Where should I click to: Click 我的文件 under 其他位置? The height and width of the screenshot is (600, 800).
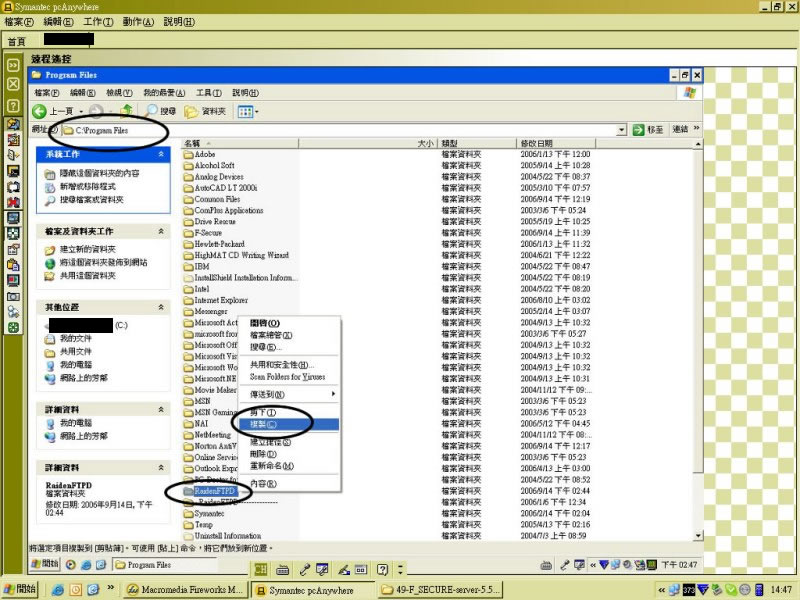[76, 338]
